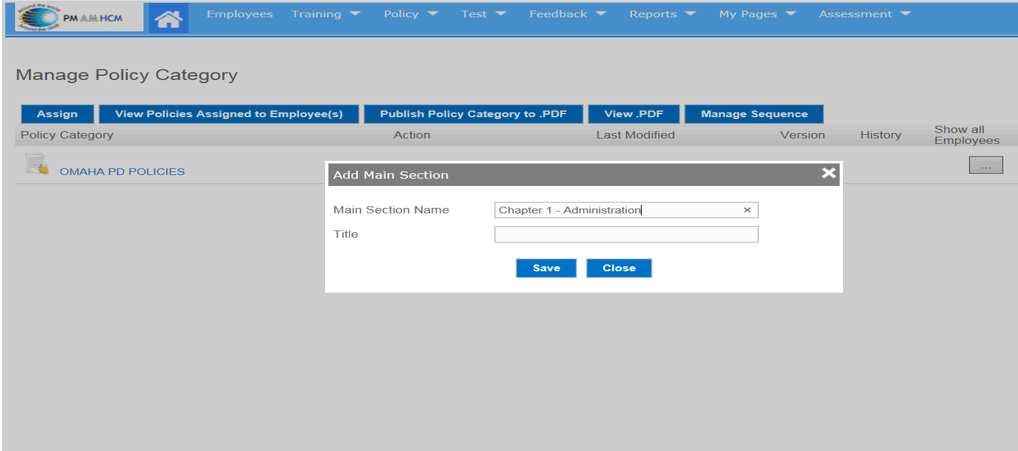Open the OMAHA PD POLICIES link

tap(122, 171)
